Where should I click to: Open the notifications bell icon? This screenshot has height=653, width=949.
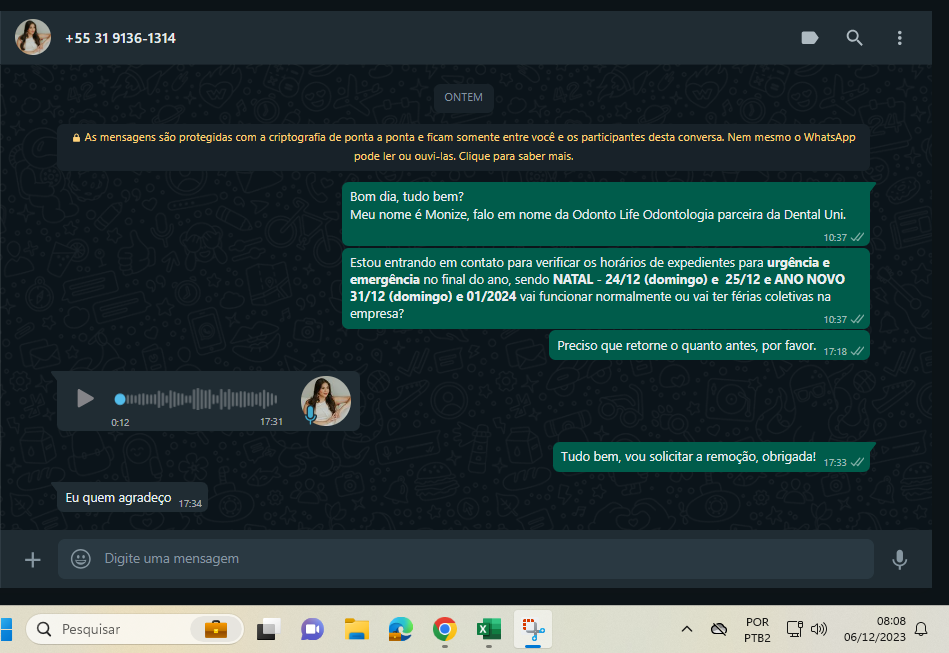point(921,629)
